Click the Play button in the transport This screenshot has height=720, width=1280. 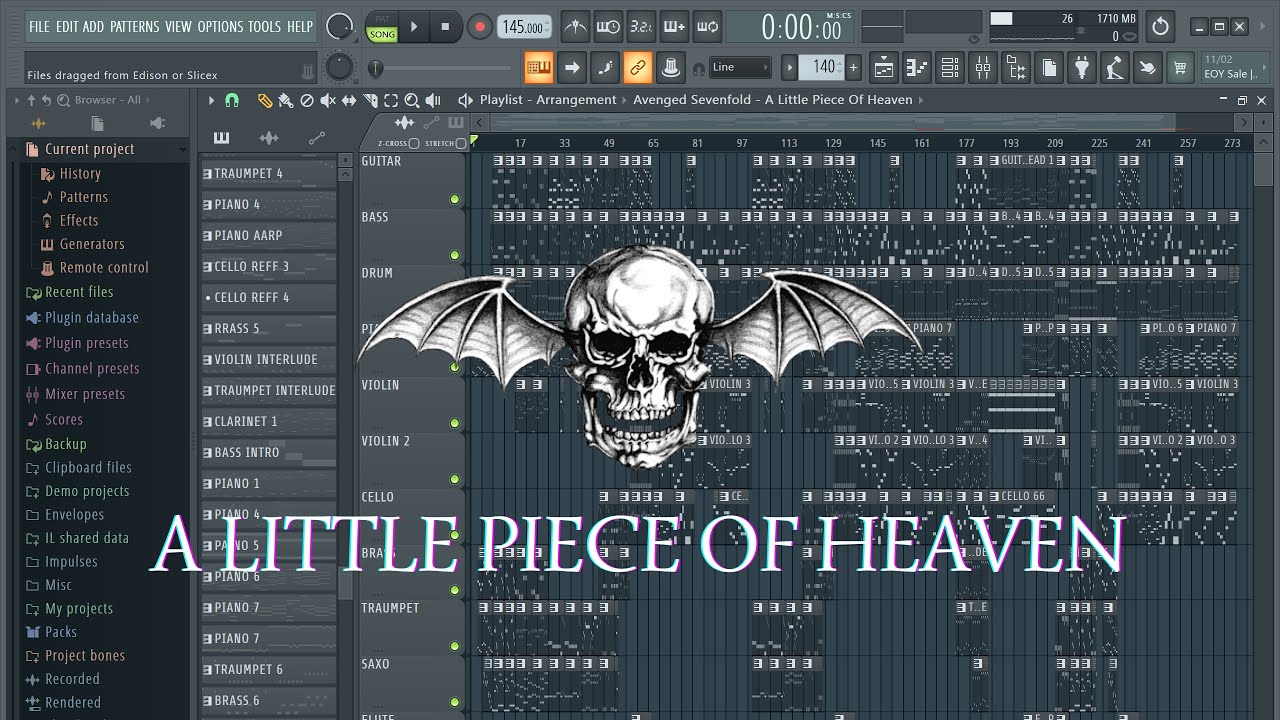tap(413, 27)
